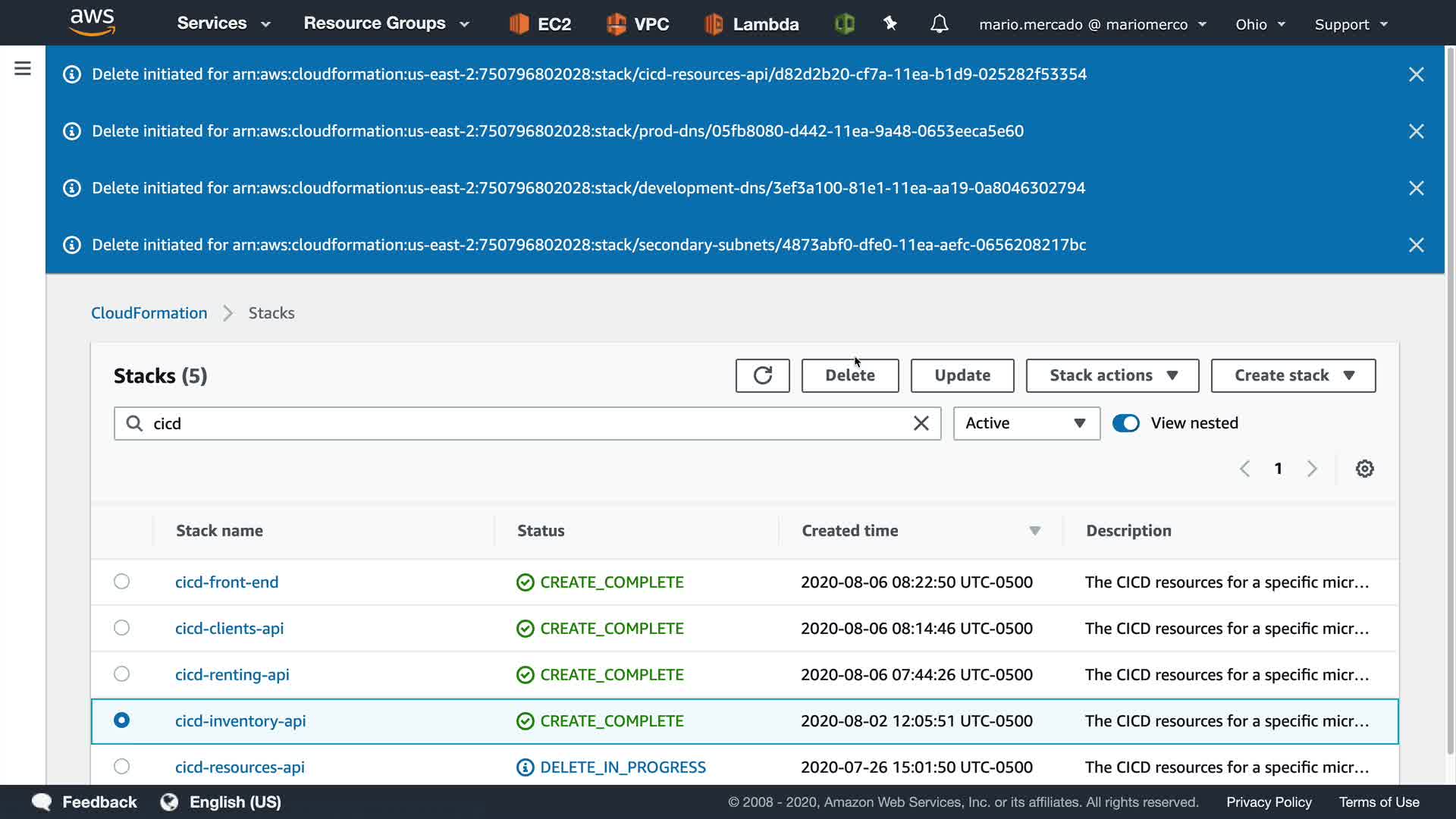Open the cicd-clients-api stack link
This screenshot has width=1456, height=819.
pos(229,629)
